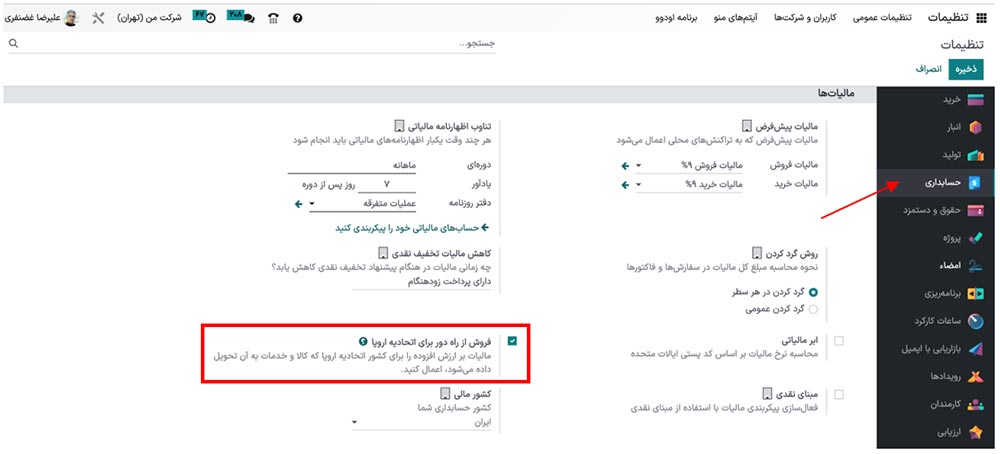Viewport: 1000px width, 454px height.
Task: Open the مالیات فروش dropdown
Action: click(689, 166)
